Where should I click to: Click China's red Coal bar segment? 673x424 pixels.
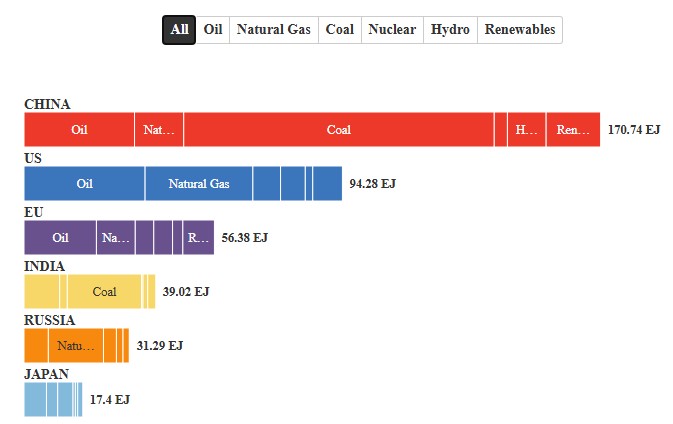pyautogui.click(x=338, y=130)
